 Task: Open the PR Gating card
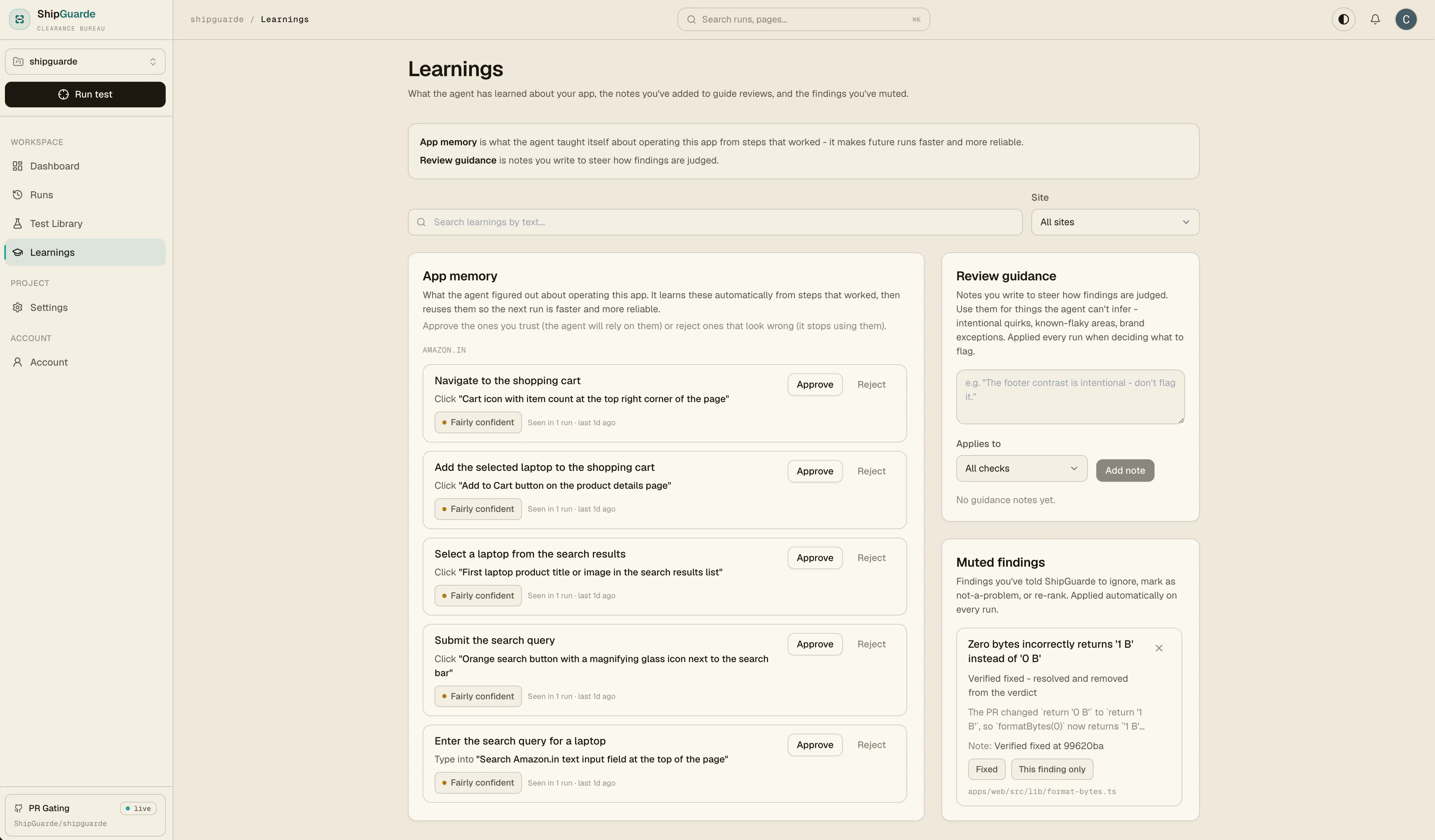pyautogui.click(x=85, y=815)
